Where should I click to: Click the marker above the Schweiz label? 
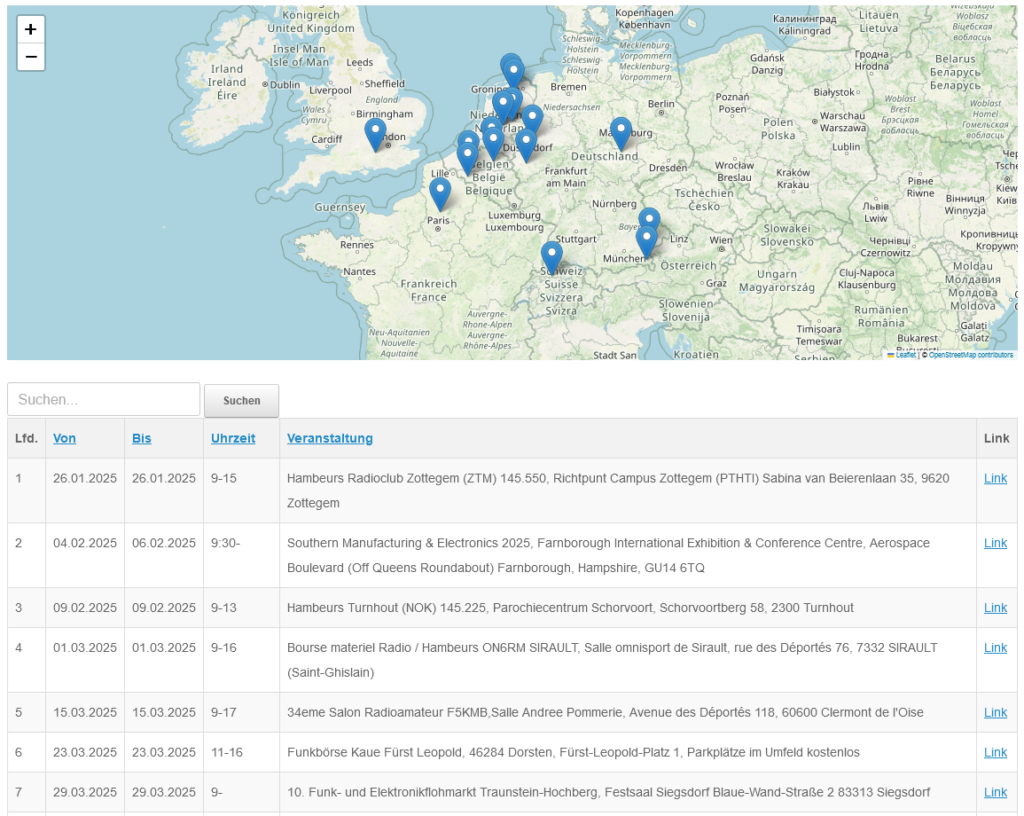[x=551, y=255]
